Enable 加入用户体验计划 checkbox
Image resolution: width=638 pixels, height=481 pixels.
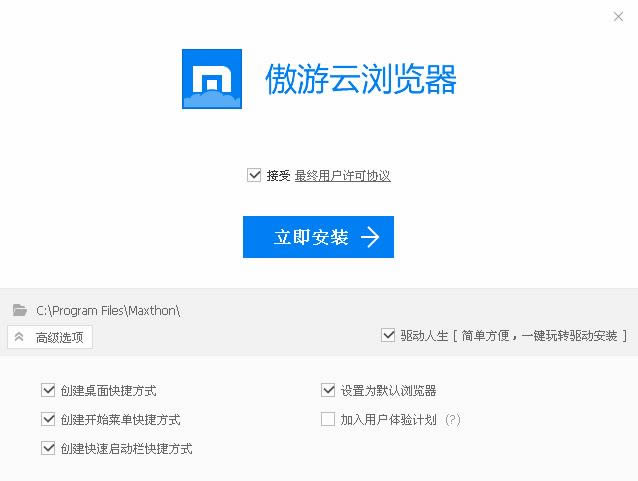click(328, 419)
